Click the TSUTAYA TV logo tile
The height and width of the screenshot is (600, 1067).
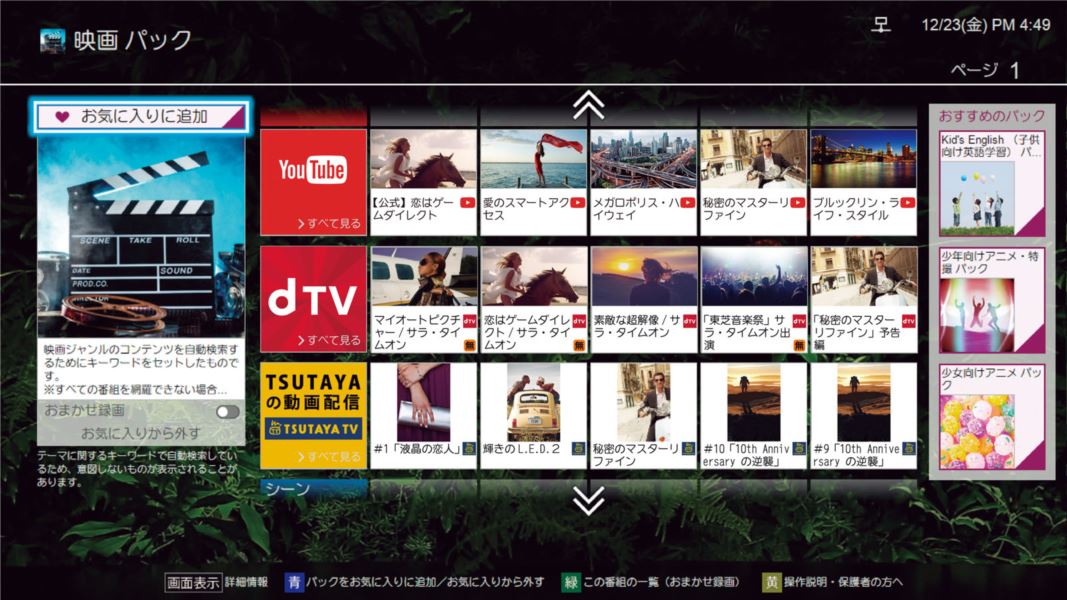(313, 416)
